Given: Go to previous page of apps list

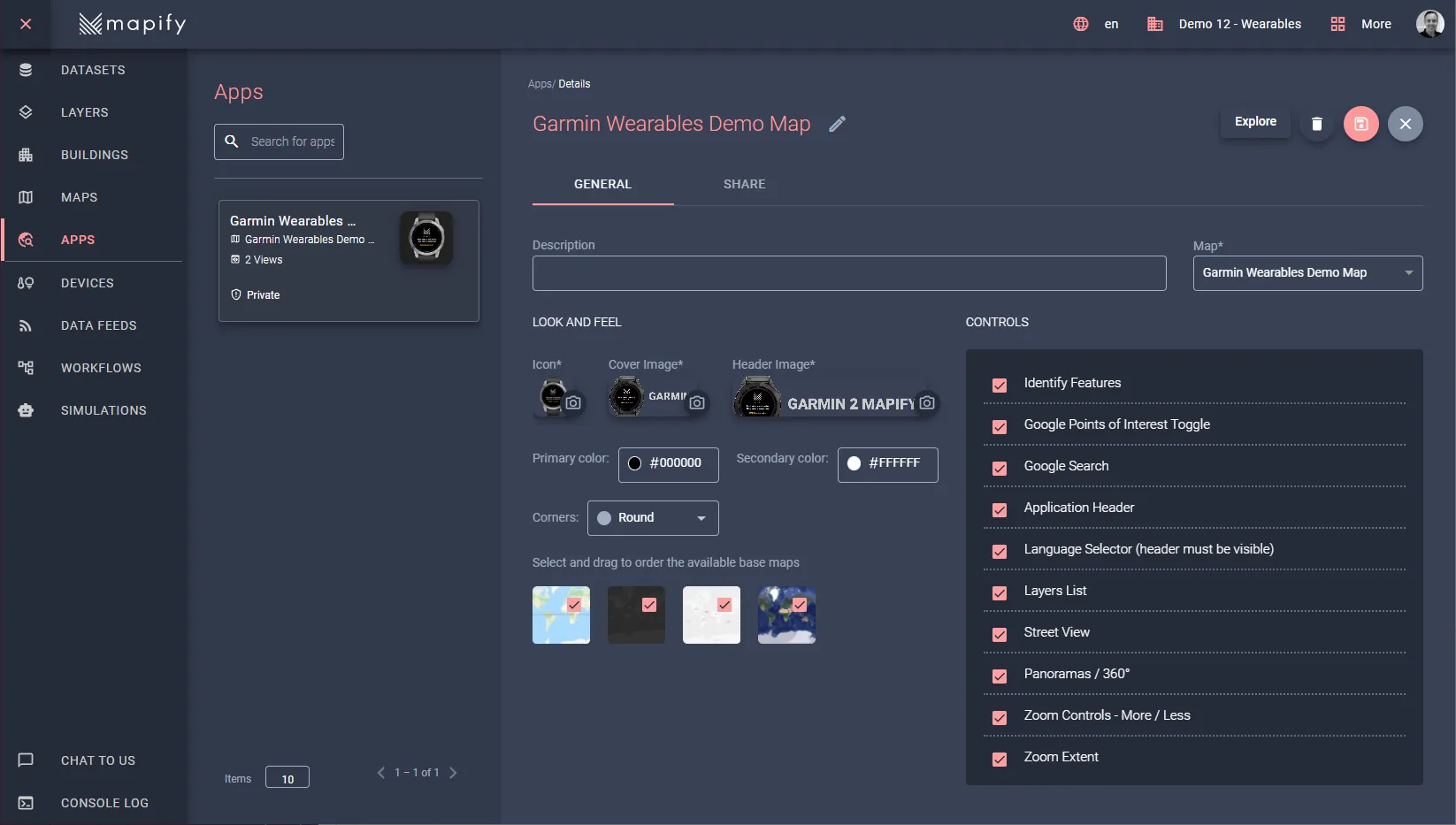Looking at the screenshot, I should (381, 773).
